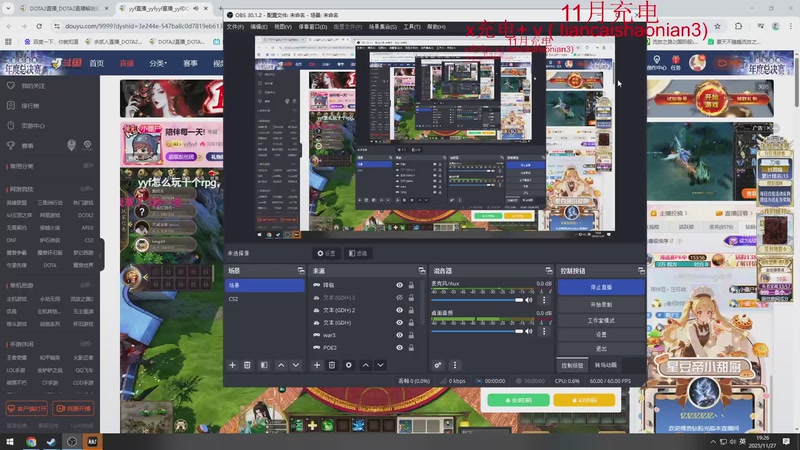Screen dimensions: 800x450
Task: Toggle lock on POE2 source
Action: [x=411, y=347]
